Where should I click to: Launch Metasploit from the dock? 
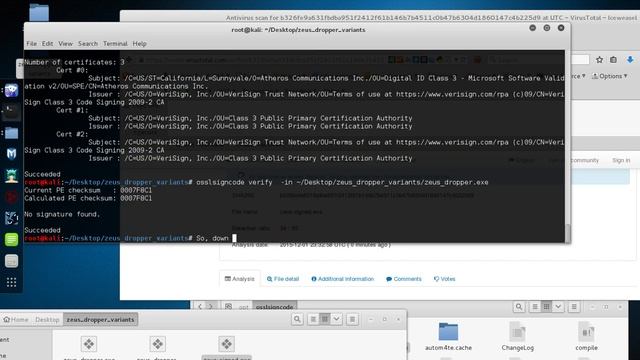(x=11, y=154)
